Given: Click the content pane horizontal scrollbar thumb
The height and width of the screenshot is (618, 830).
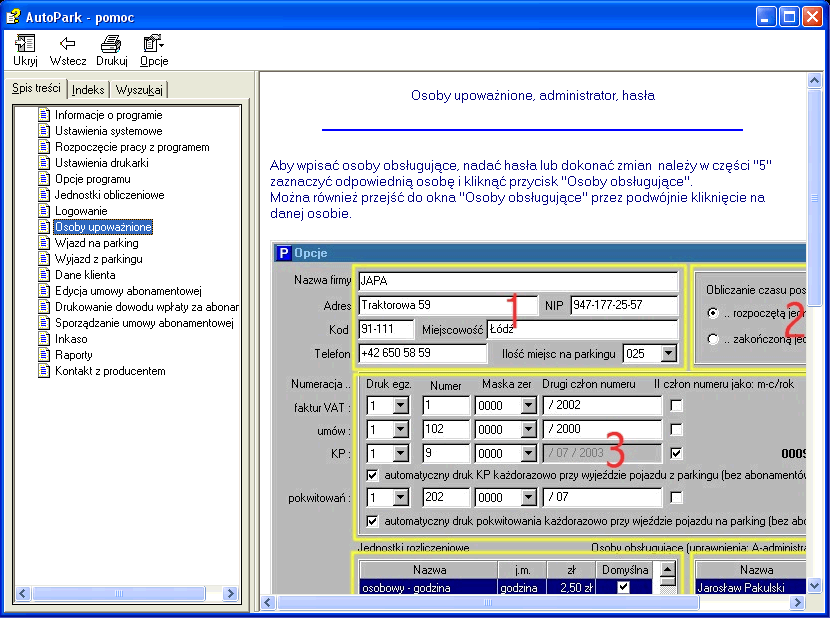Looking at the screenshot, I should (x=488, y=602).
